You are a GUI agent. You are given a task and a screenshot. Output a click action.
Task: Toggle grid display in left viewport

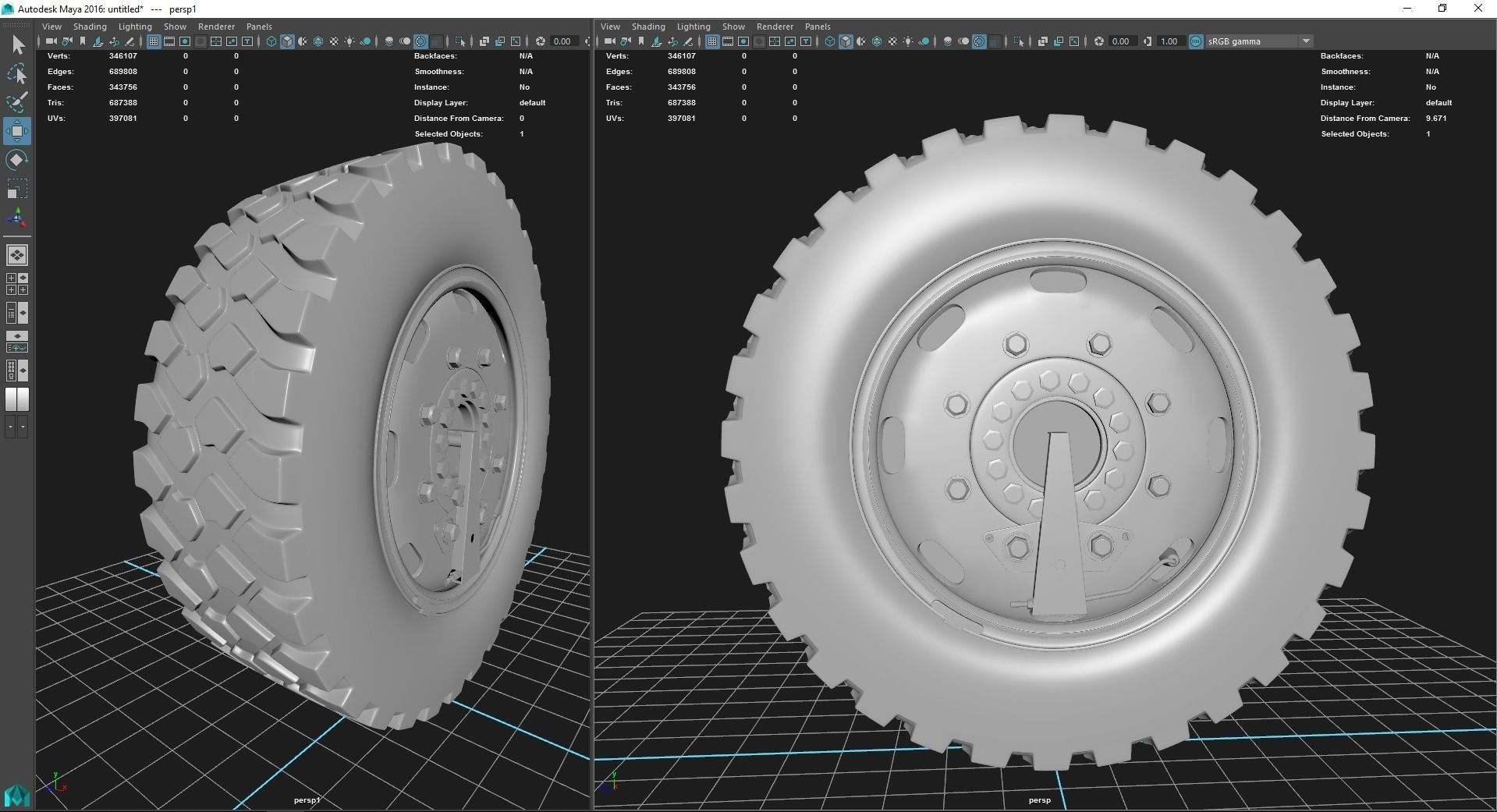(154, 41)
